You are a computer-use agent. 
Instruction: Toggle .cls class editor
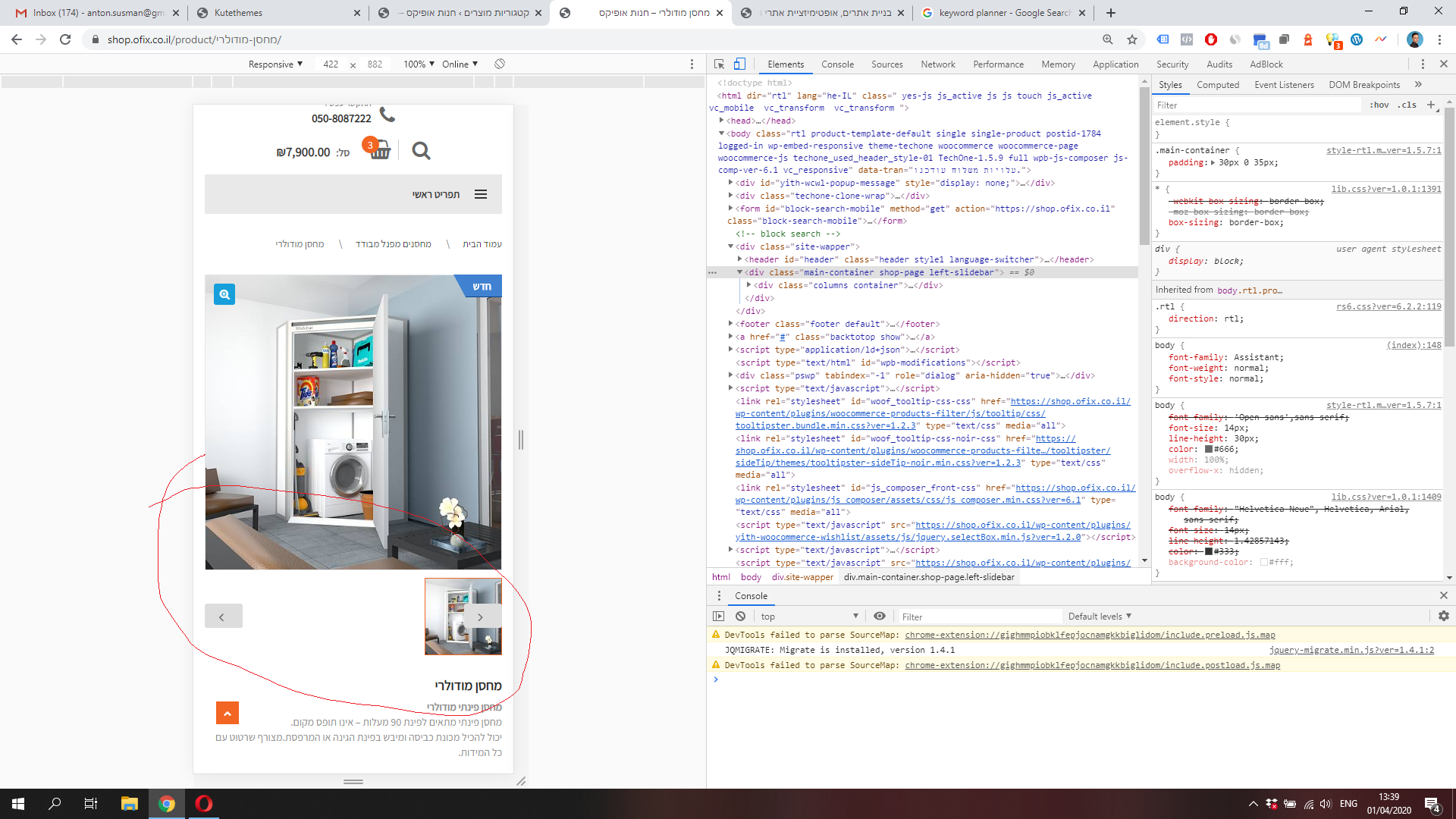click(x=1407, y=105)
